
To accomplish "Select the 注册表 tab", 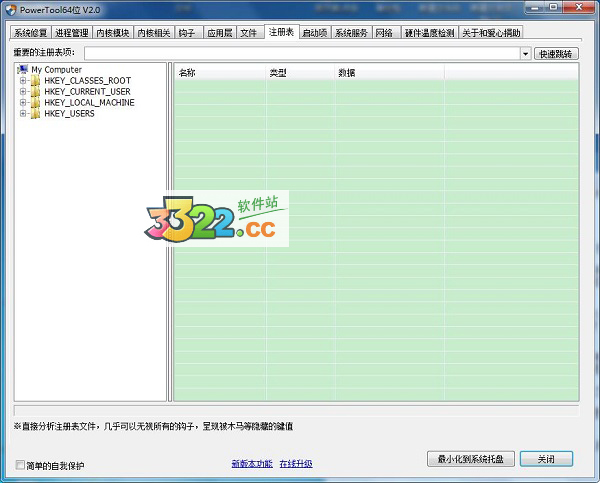I will coord(282,32).
